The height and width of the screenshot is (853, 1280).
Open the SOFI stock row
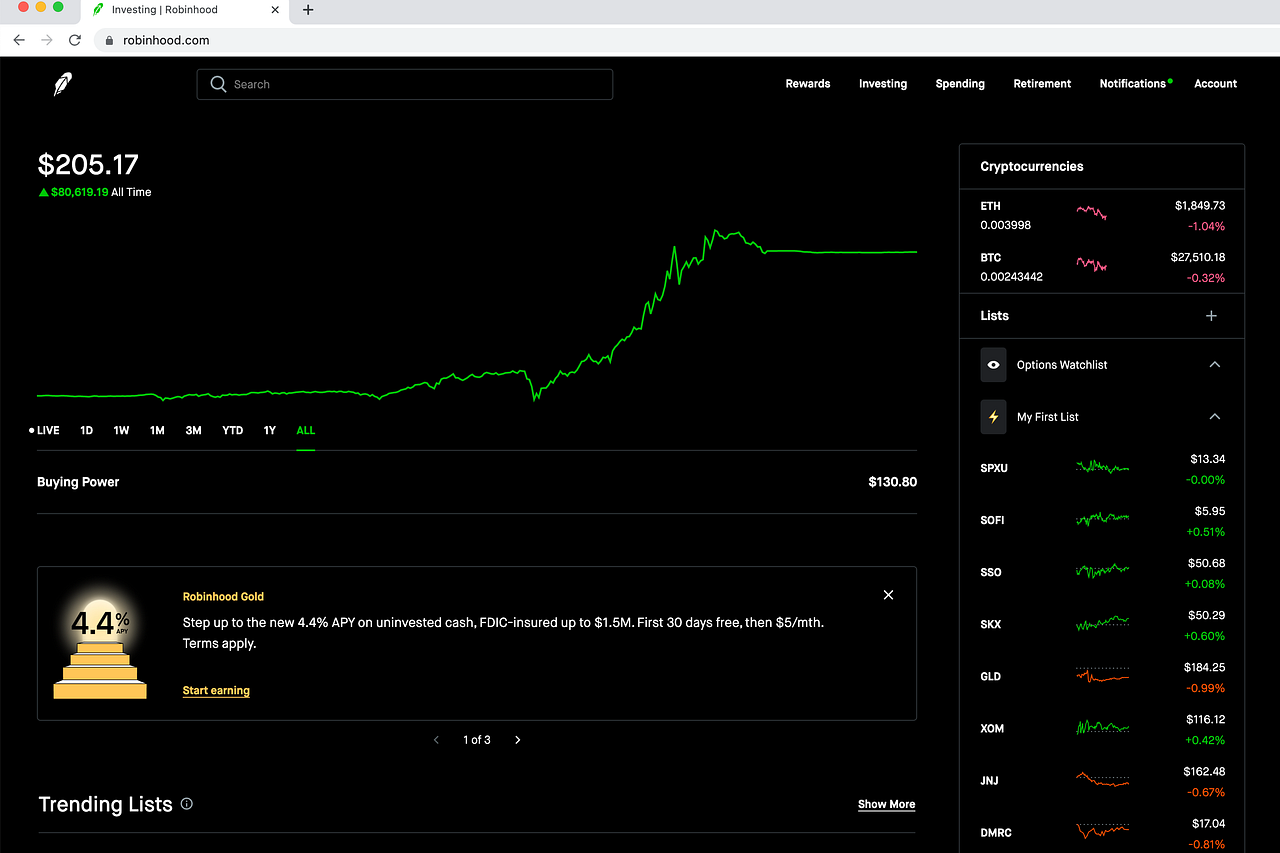tap(1102, 521)
